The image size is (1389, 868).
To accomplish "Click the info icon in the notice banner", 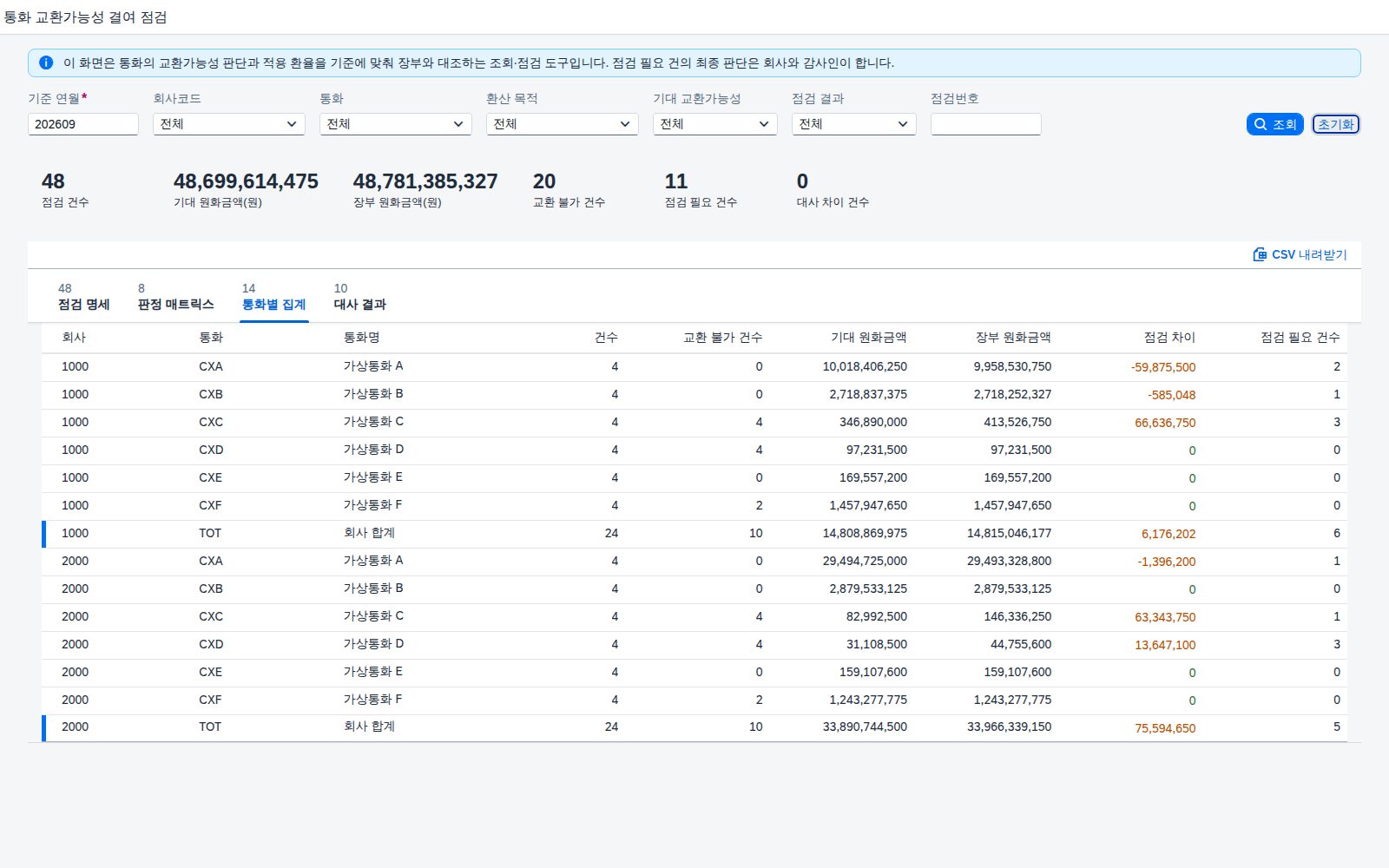I will [46, 62].
